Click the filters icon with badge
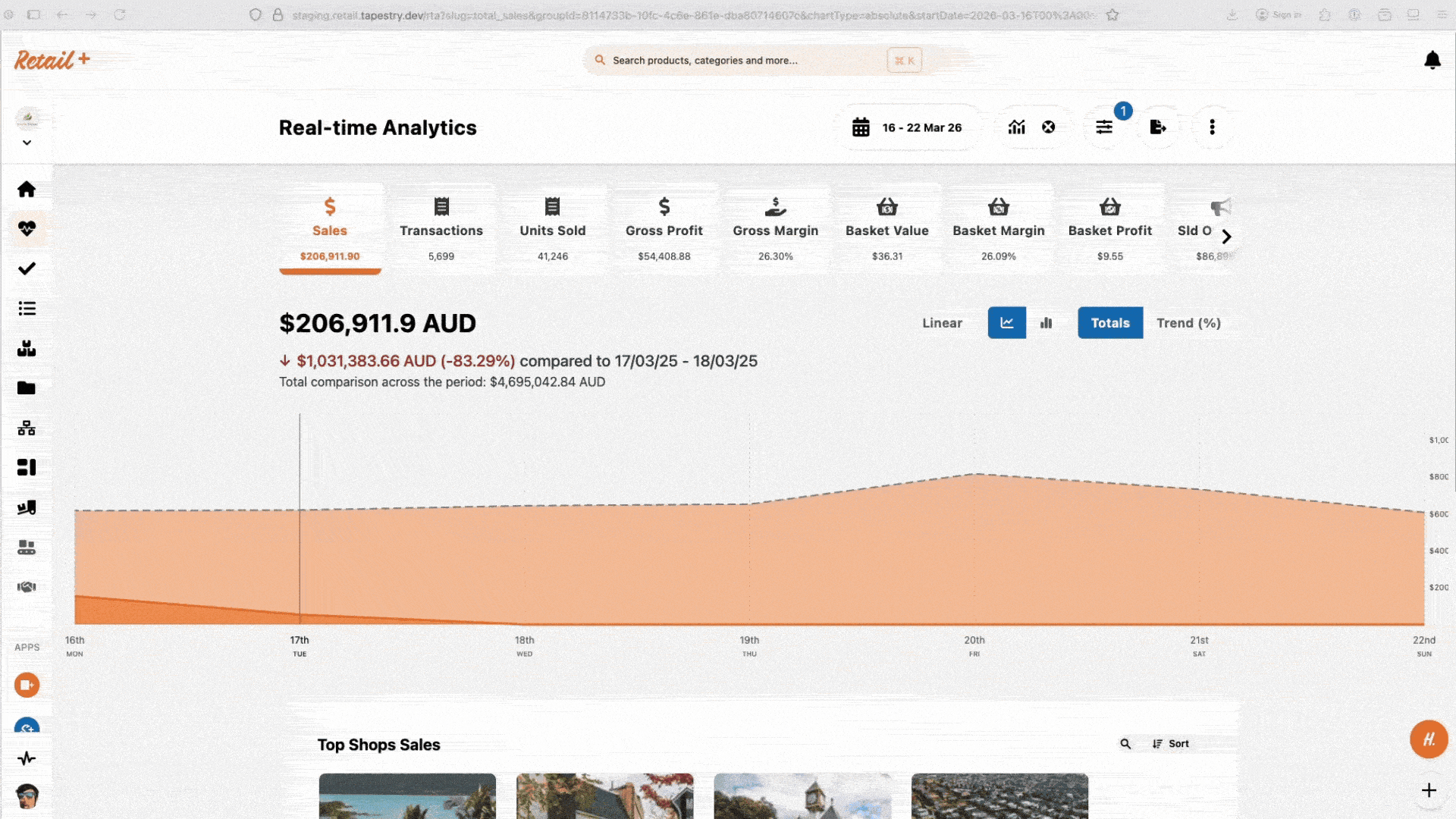This screenshot has width=1456, height=819. click(1104, 127)
